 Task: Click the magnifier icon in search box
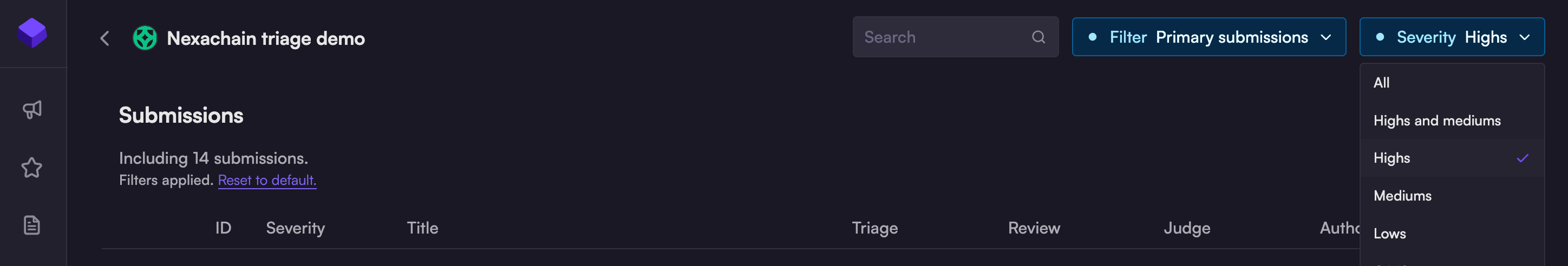(x=1038, y=37)
